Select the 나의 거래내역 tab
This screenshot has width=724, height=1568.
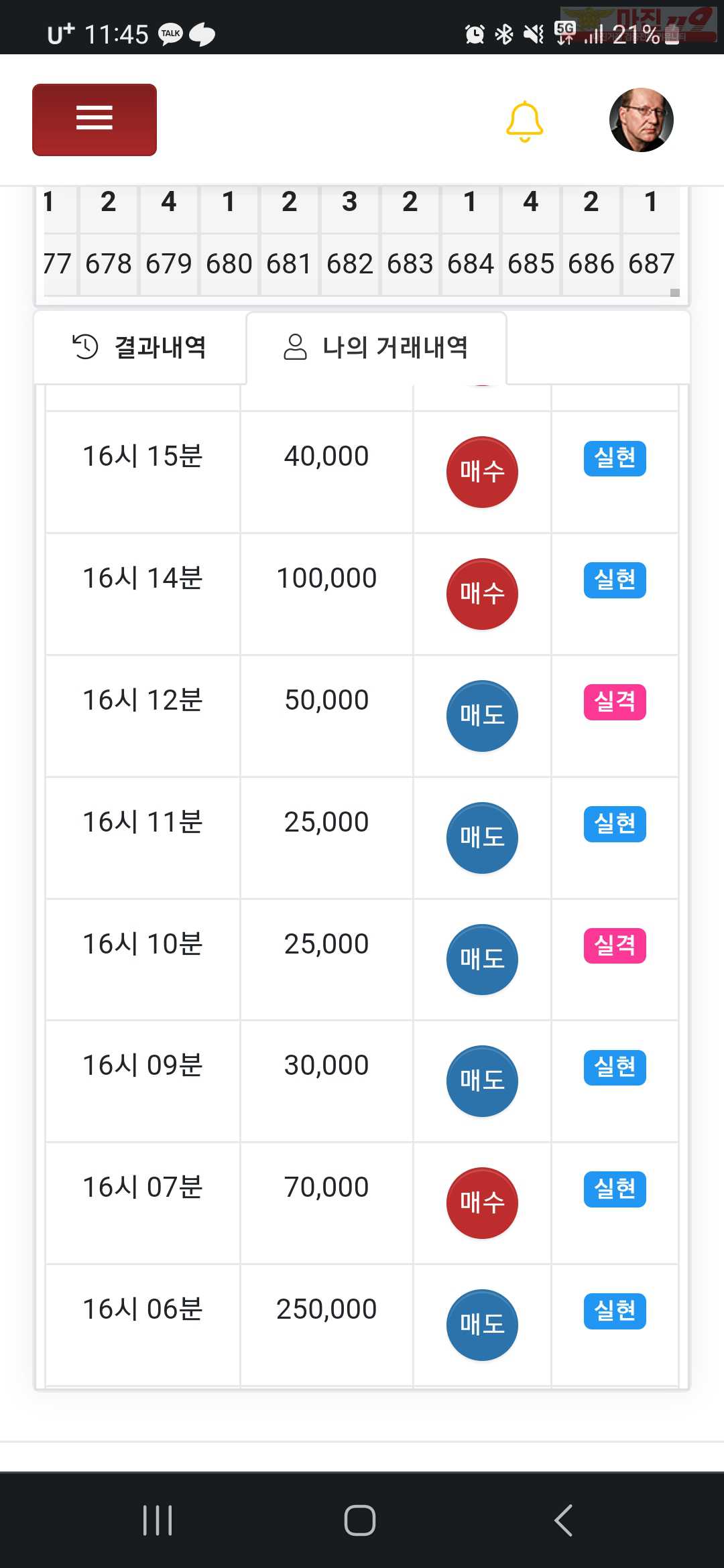[376, 347]
